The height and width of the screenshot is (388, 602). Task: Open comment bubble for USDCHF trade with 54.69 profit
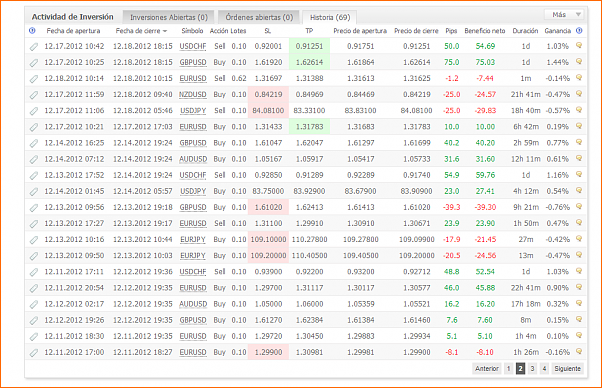(x=579, y=46)
